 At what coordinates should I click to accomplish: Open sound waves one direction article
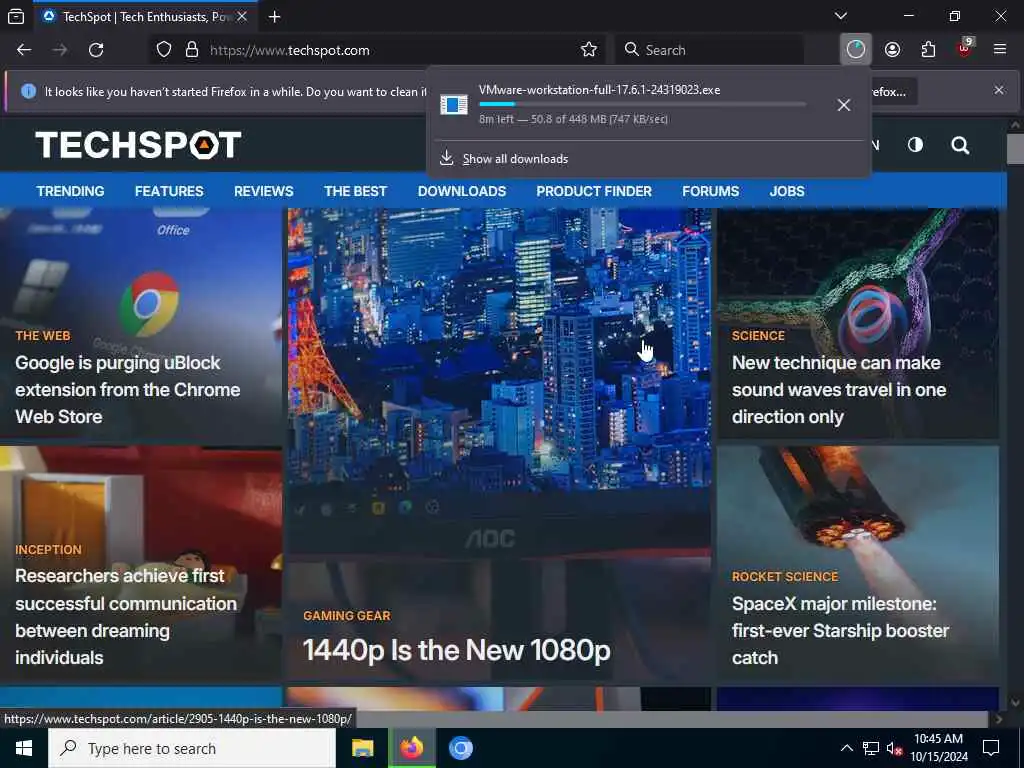tap(839, 390)
